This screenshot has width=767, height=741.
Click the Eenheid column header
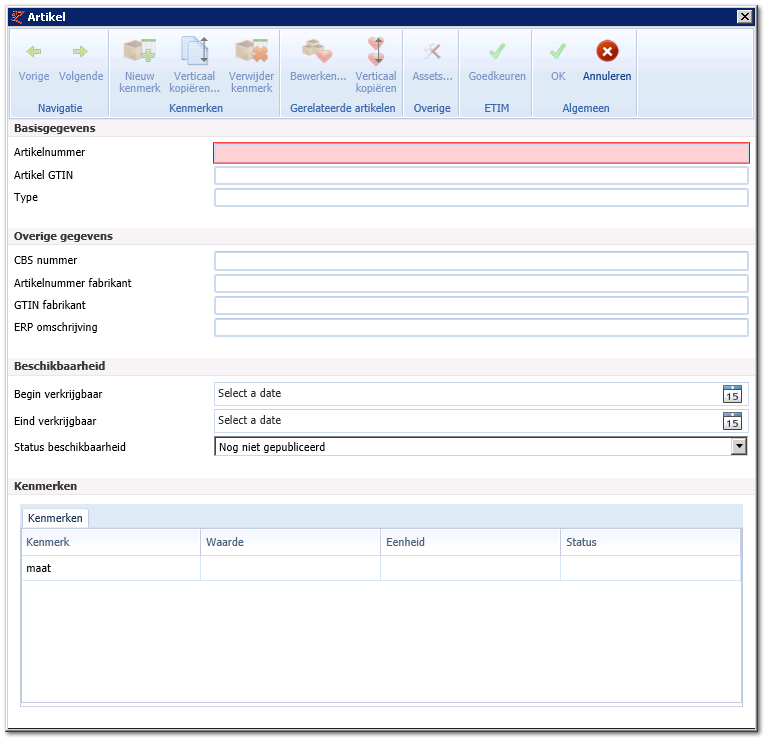[471, 542]
